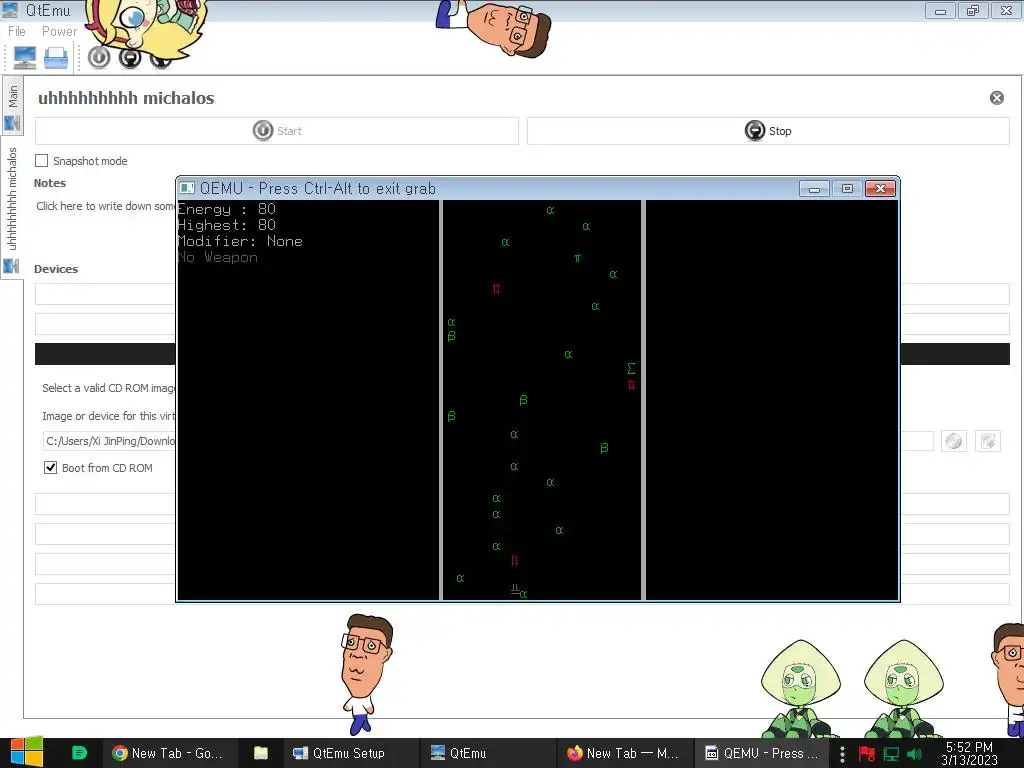The height and width of the screenshot is (768, 1024).
Task: Close the michalos machine tab with the X
Action: pyautogui.click(x=997, y=98)
